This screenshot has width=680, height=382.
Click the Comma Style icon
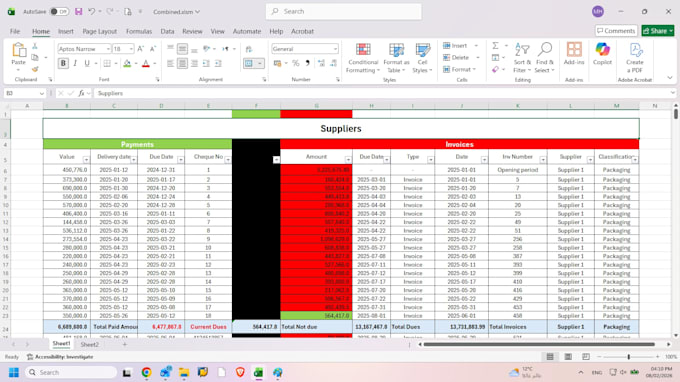(307, 63)
